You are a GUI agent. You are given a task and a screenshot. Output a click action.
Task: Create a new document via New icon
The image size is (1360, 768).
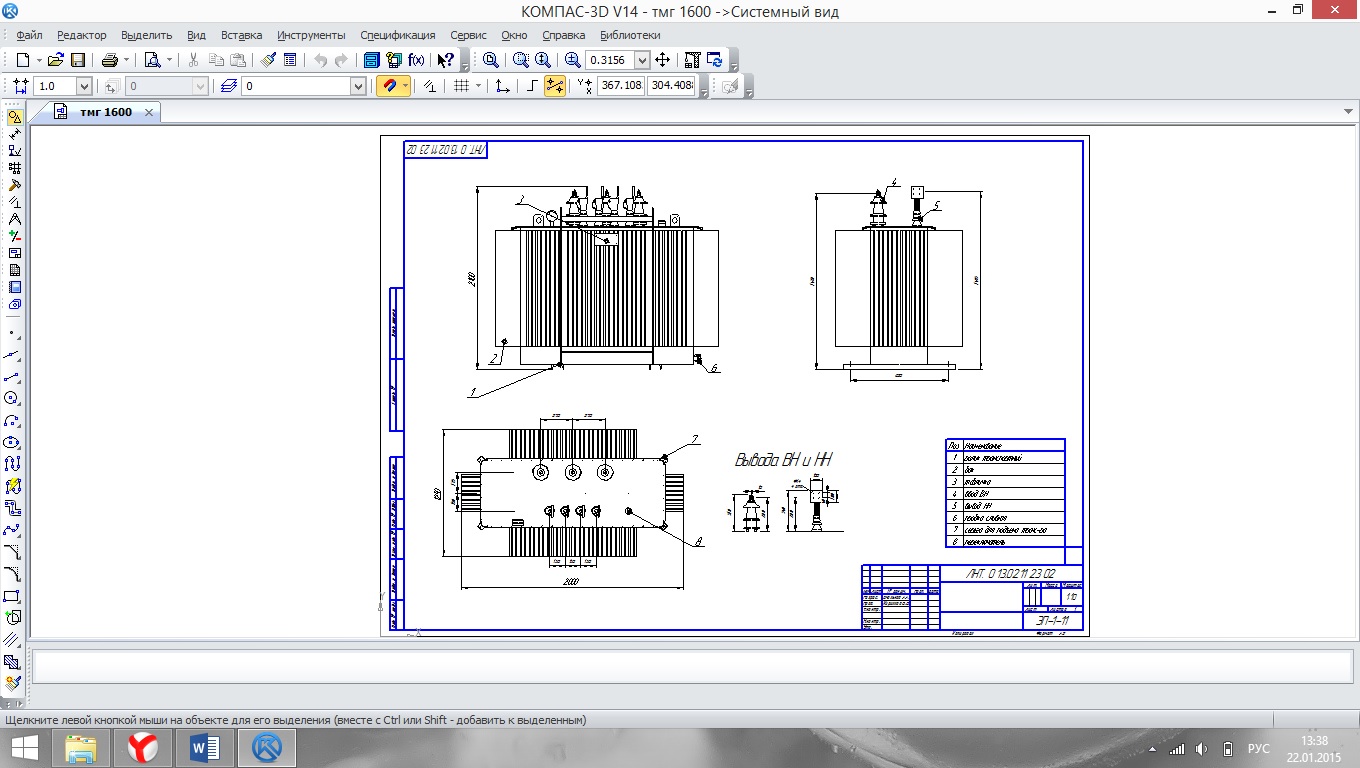pyautogui.click(x=22, y=60)
